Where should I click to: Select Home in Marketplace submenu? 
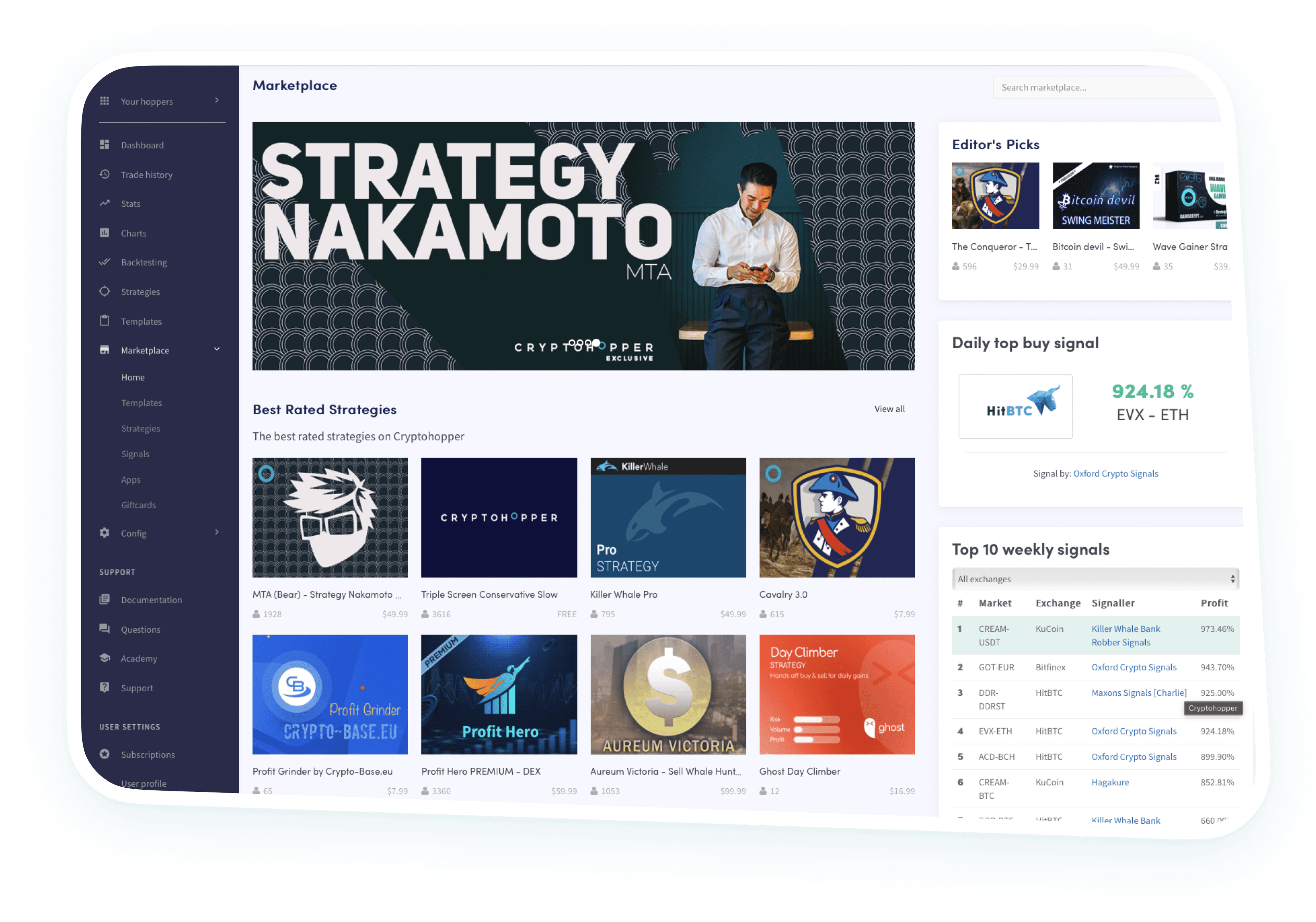[x=133, y=377]
